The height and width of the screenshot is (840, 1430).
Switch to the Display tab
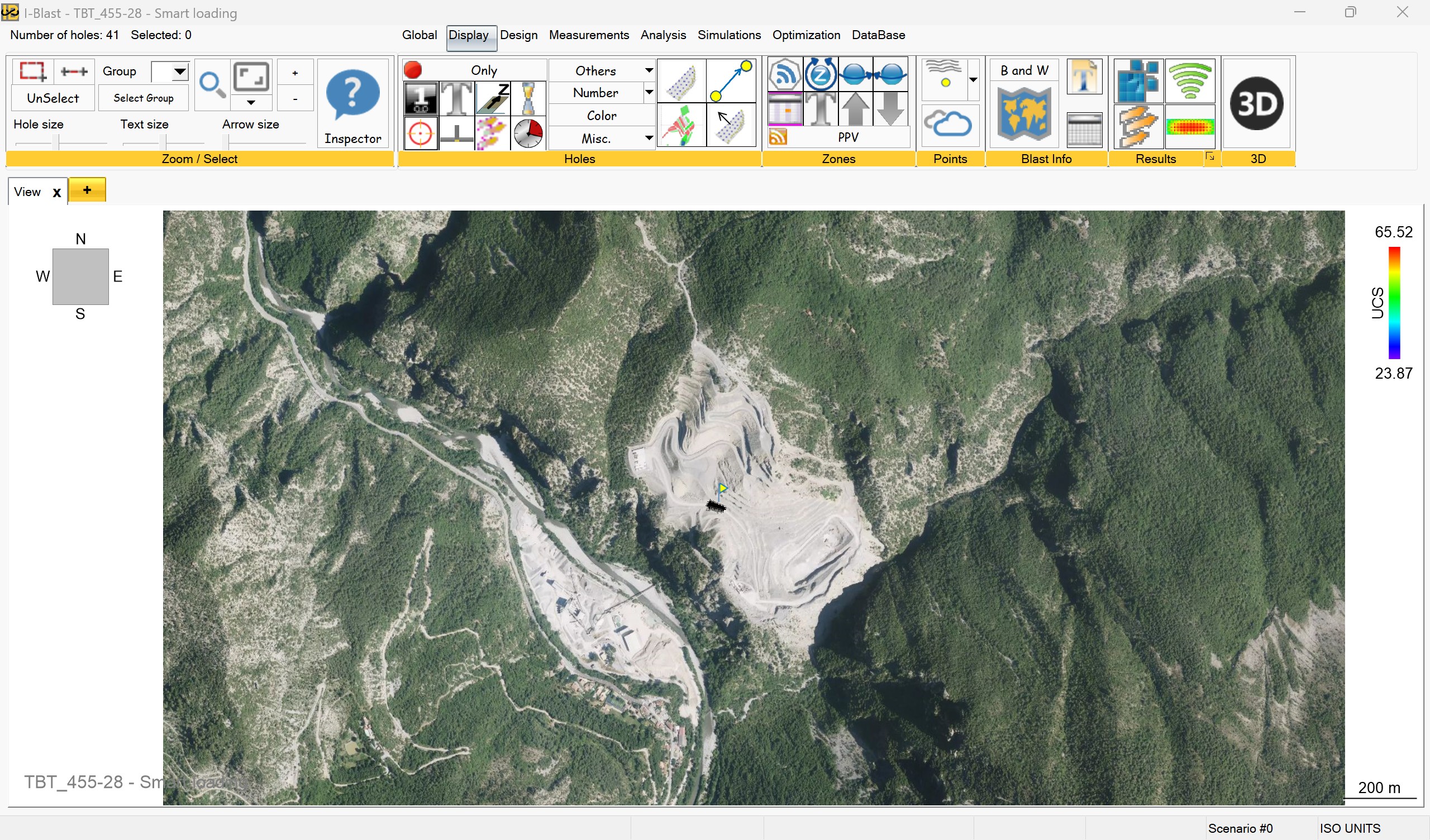pos(469,35)
